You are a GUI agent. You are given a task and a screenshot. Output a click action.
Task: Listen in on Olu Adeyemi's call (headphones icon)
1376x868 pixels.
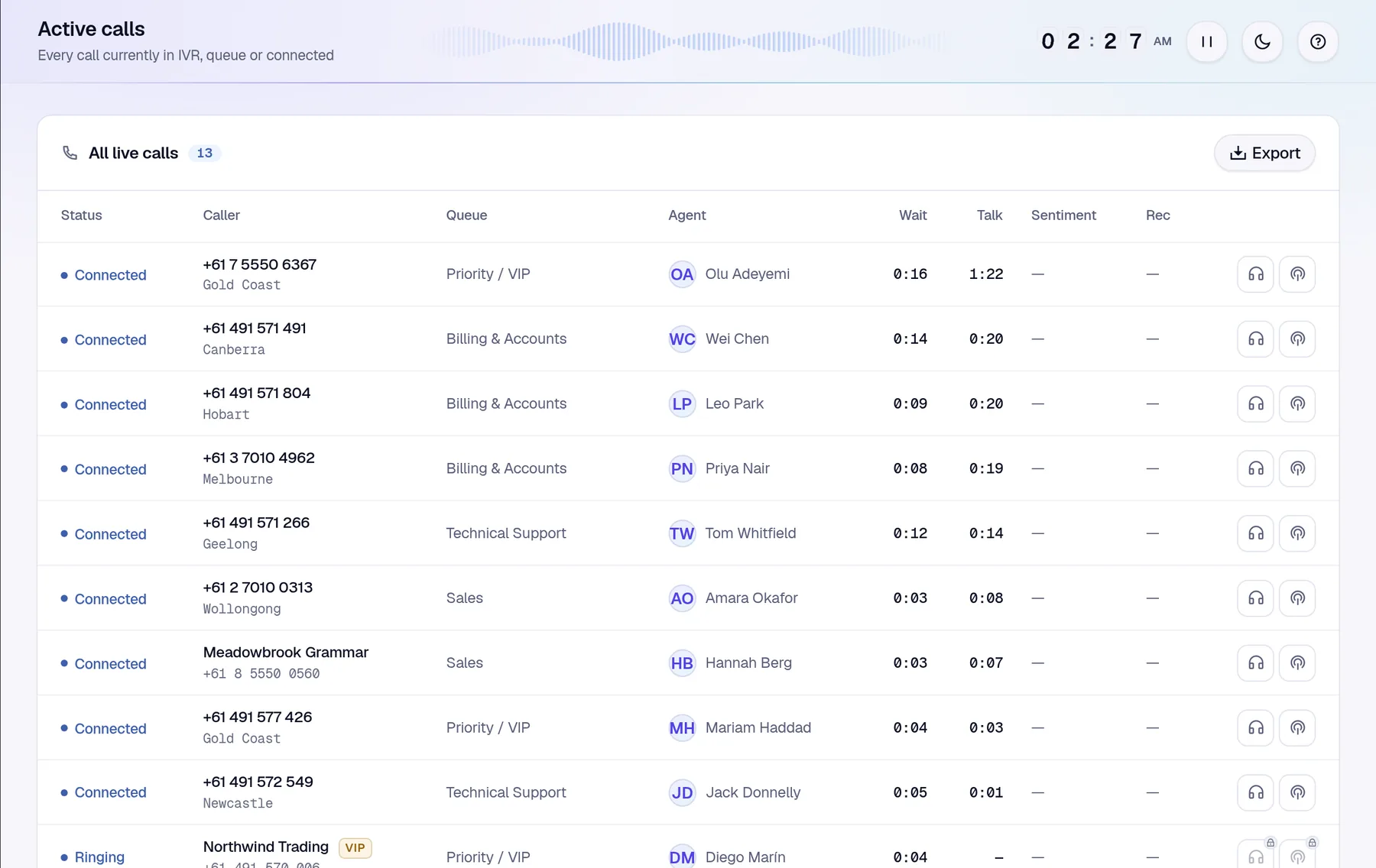[1255, 274]
